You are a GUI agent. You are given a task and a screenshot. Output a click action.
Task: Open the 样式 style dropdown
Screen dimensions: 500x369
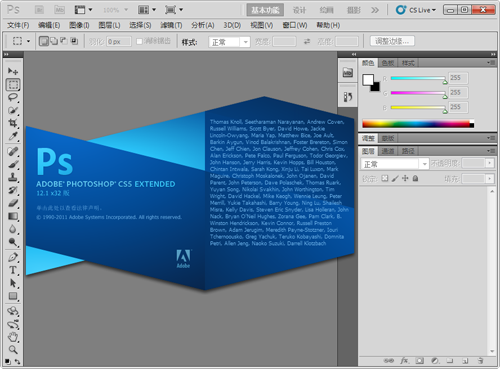229,42
